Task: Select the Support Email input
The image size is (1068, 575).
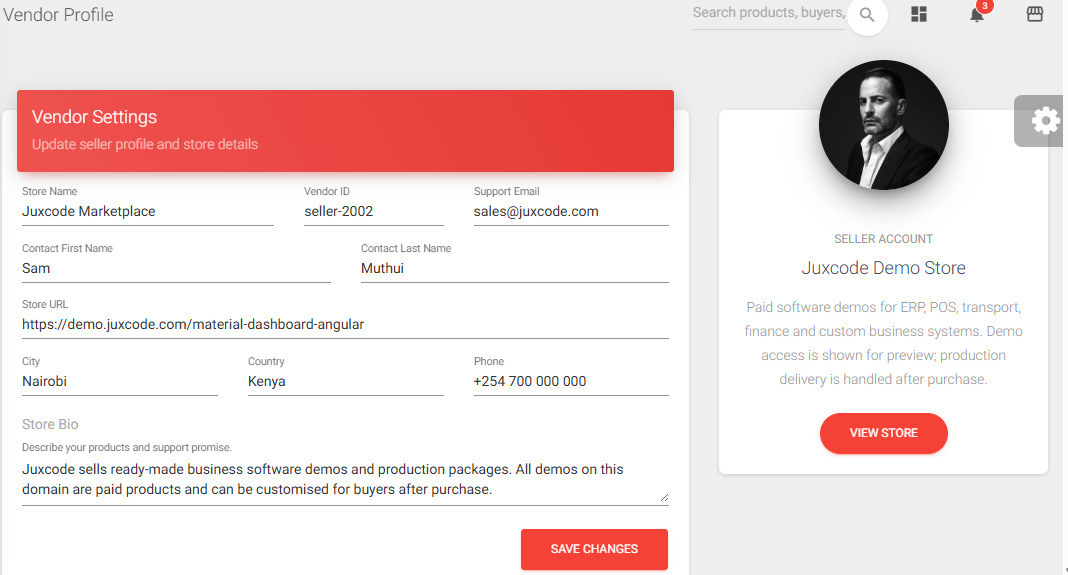Action: [x=570, y=212]
